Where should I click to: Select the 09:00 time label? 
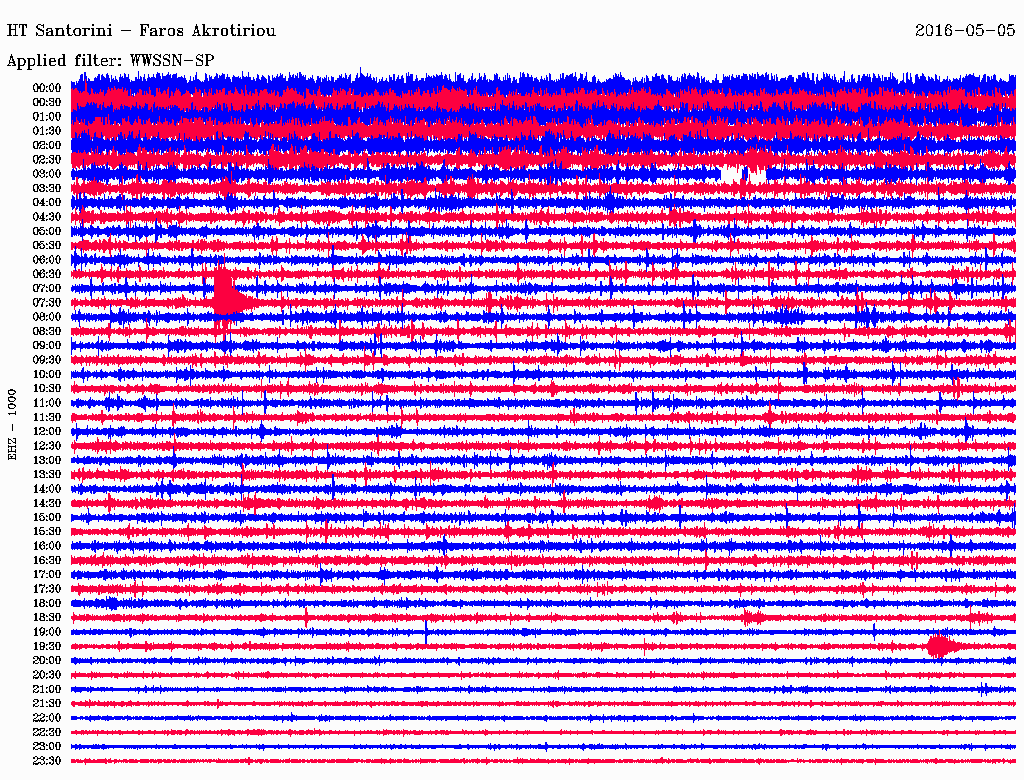click(x=47, y=346)
